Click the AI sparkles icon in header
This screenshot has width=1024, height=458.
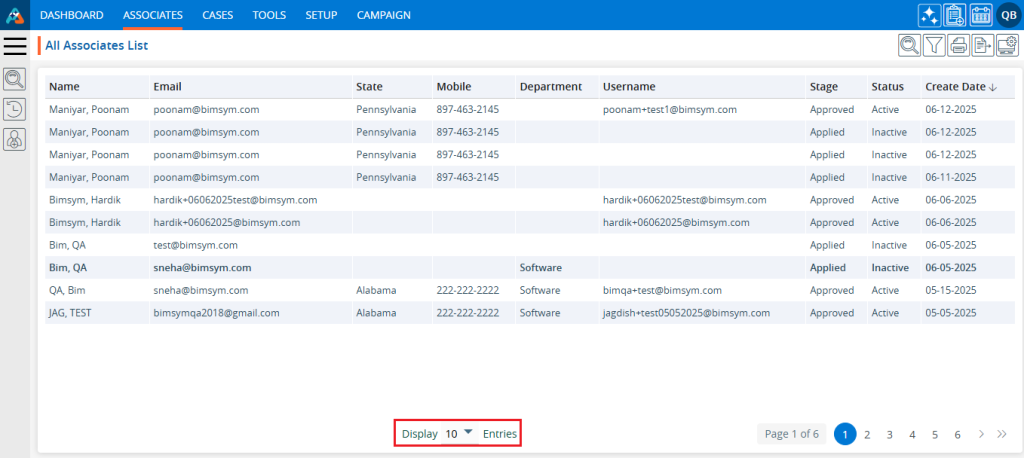(930, 15)
